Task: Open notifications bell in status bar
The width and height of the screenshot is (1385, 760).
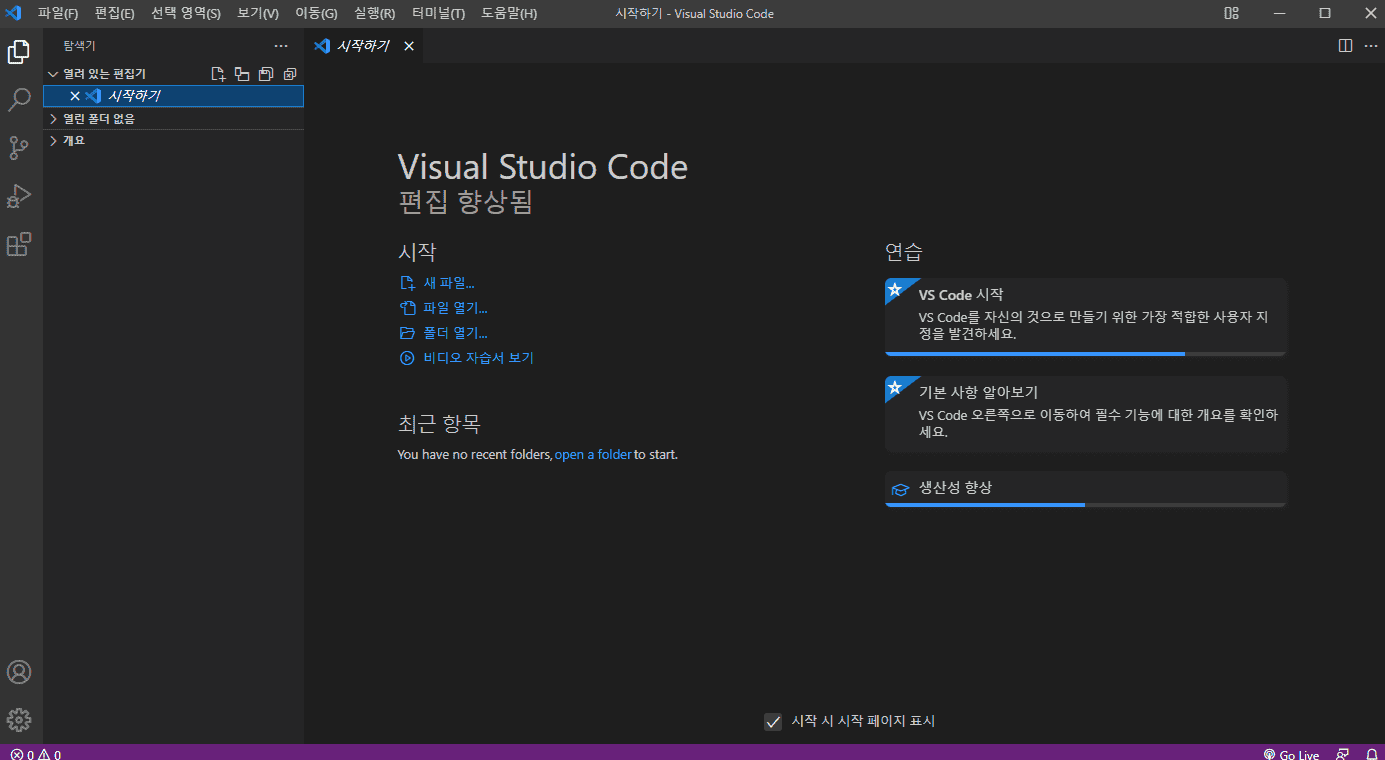Action: click(1371, 755)
